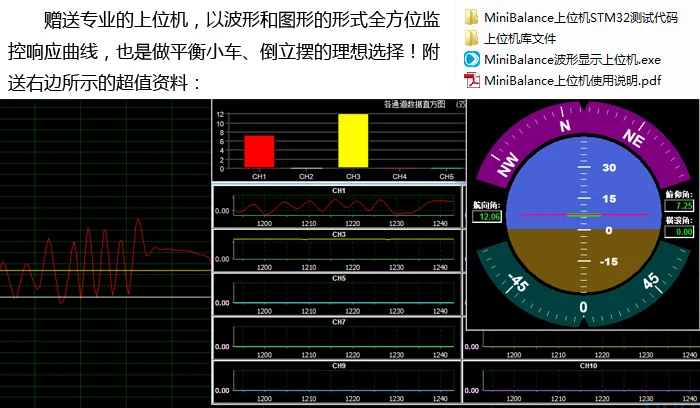Click the -45 mark on roll arc
This screenshot has width=700, height=408.
[x=518, y=283]
